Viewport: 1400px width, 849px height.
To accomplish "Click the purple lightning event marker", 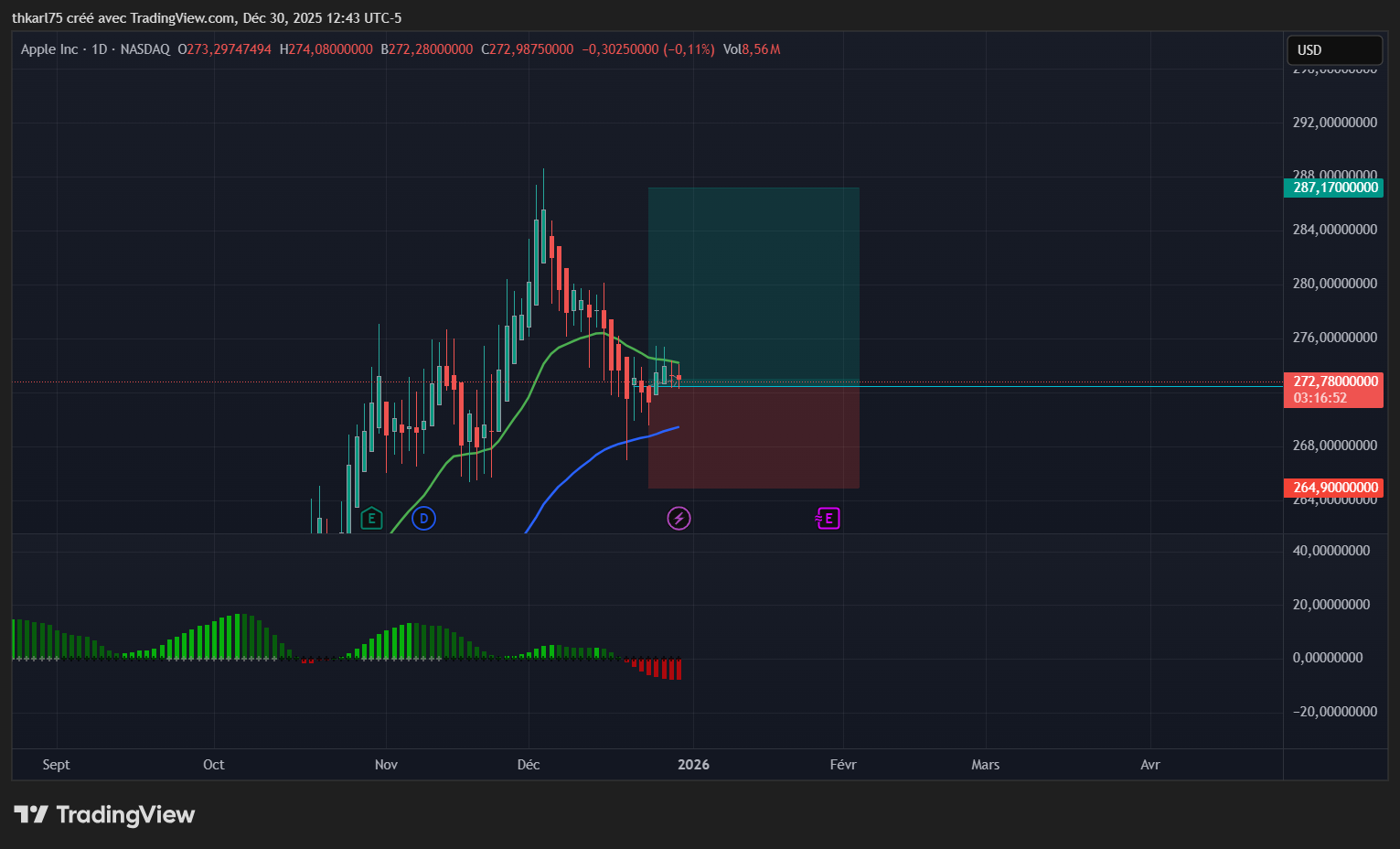I will pyautogui.click(x=679, y=519).
